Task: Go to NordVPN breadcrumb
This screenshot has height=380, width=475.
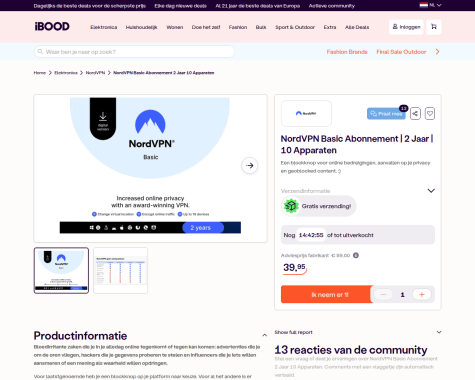Action: [95, 73]
